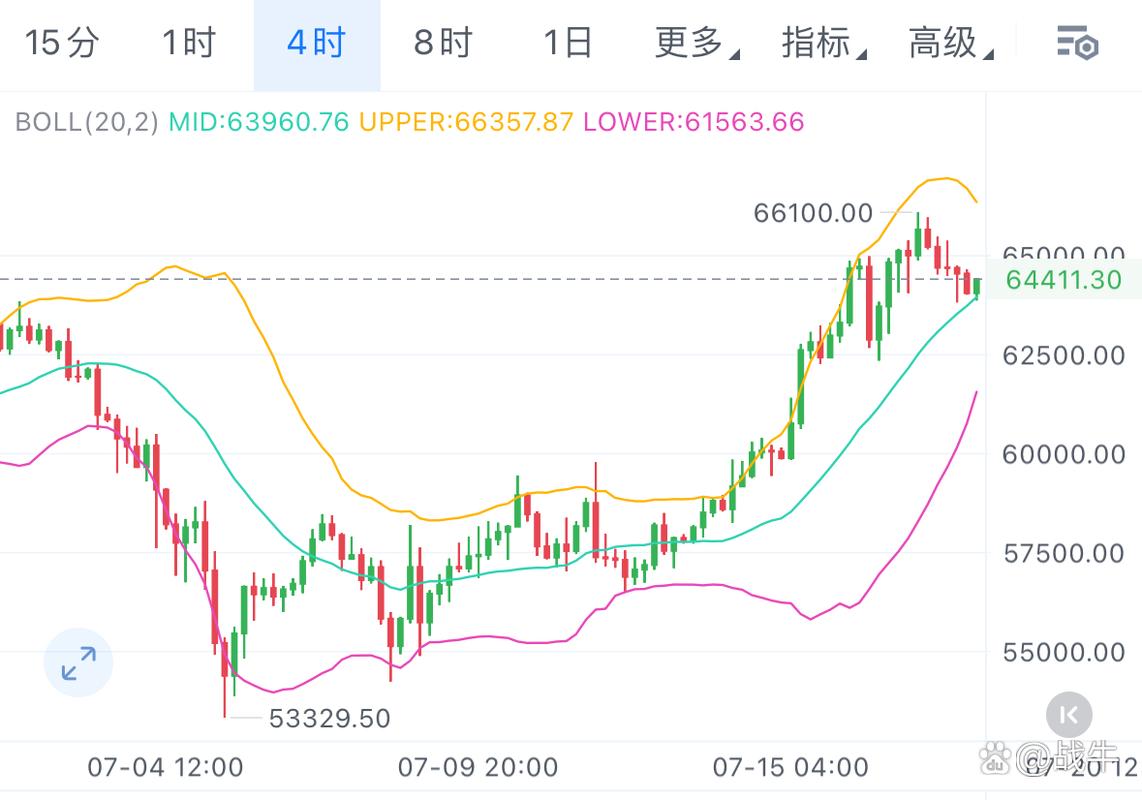Switch to 1时 timeframe

(x=189, y=44)
